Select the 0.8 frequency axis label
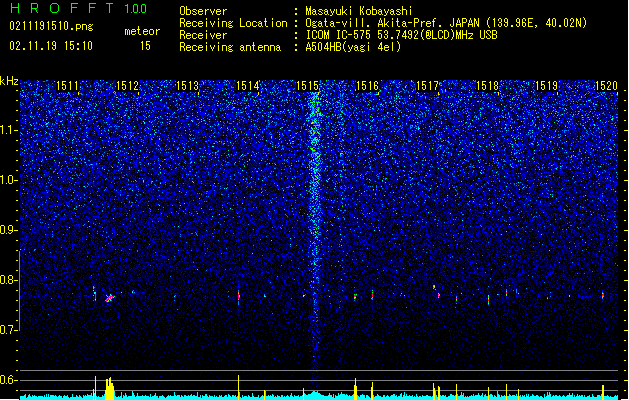 pyautogui.click(x=9, y=280)
